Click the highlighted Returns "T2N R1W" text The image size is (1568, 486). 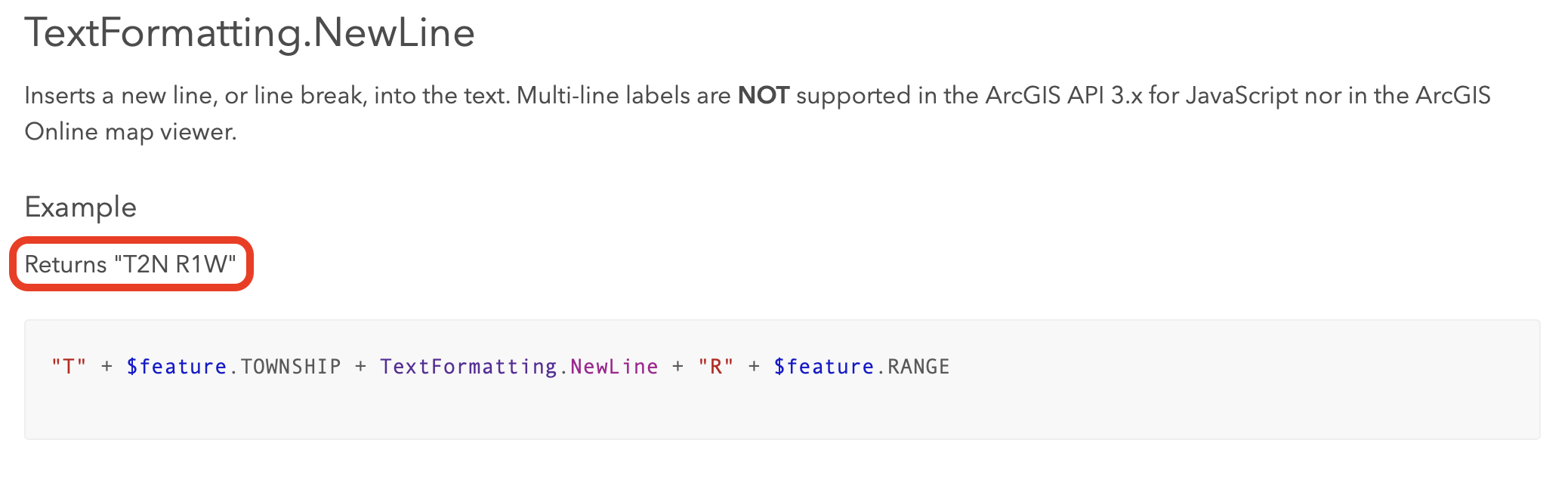coord(130,264)
